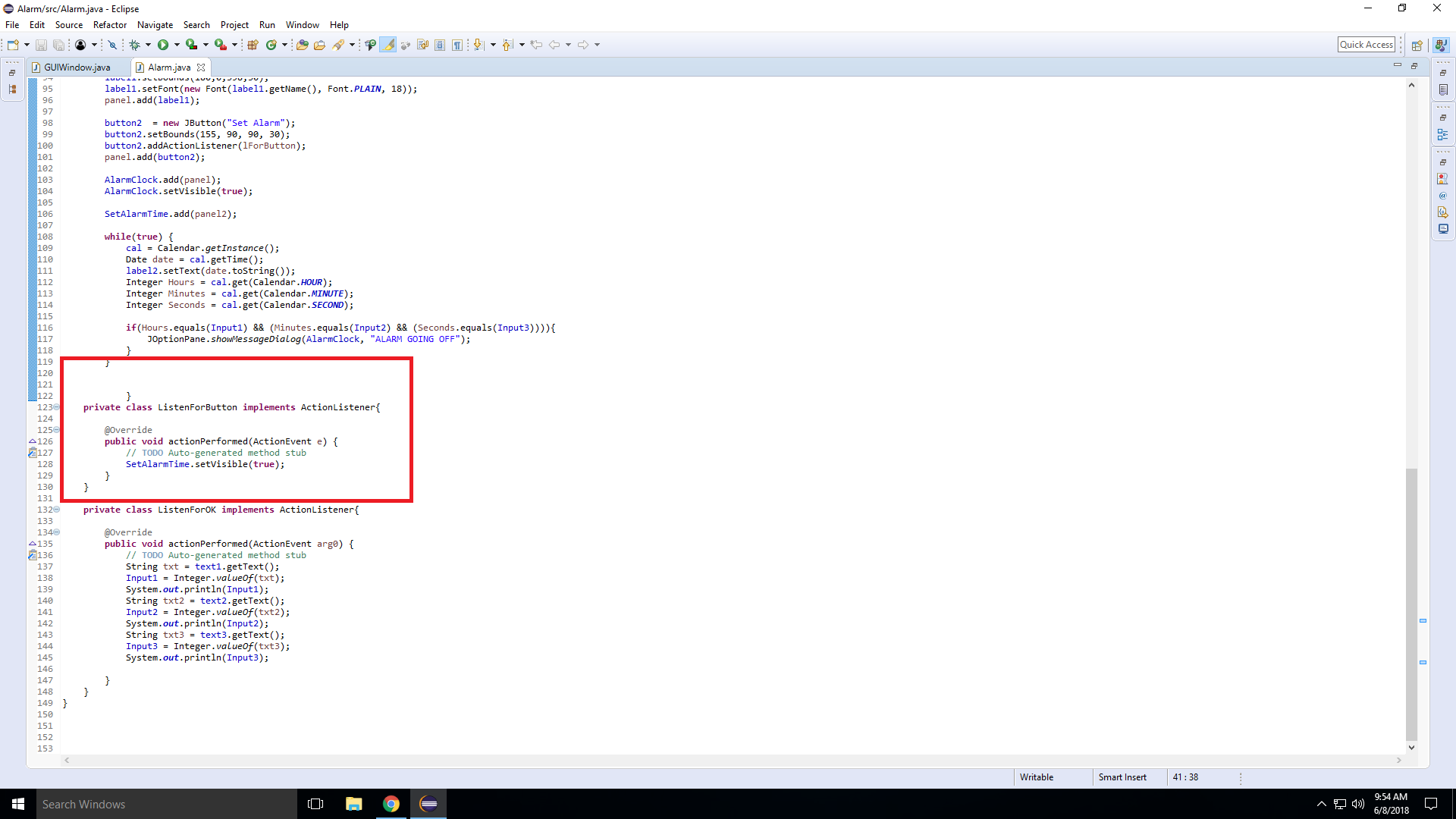Click the New Java Package icon
Image resolution: width=1456 pixels, height=819 pixels.
point(253,45)
